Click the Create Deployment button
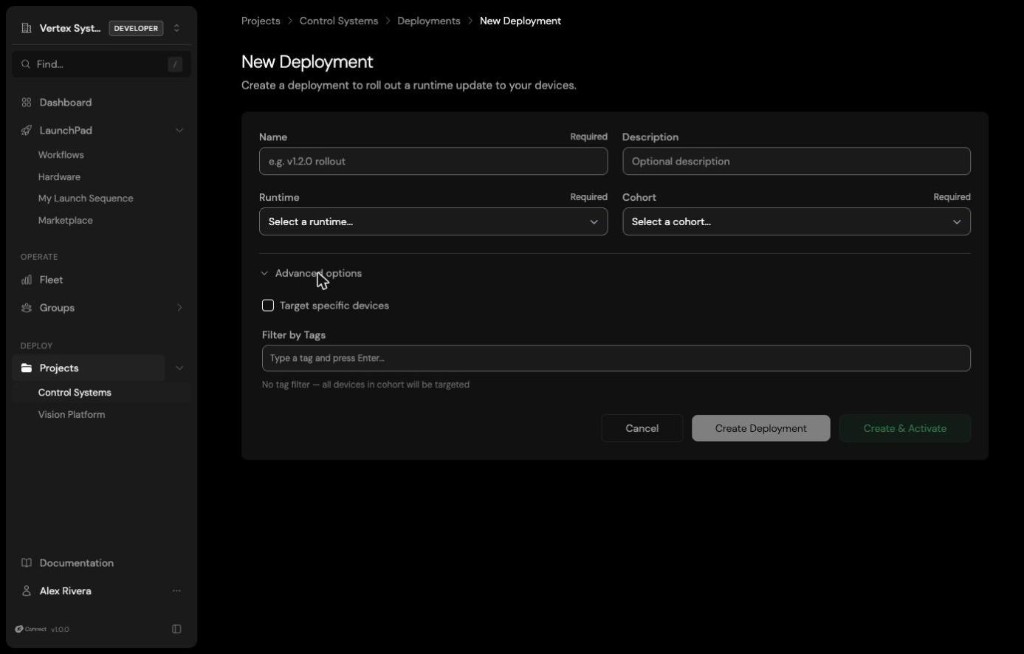This screenshot has height=654, width=1024. click(761, 429)
